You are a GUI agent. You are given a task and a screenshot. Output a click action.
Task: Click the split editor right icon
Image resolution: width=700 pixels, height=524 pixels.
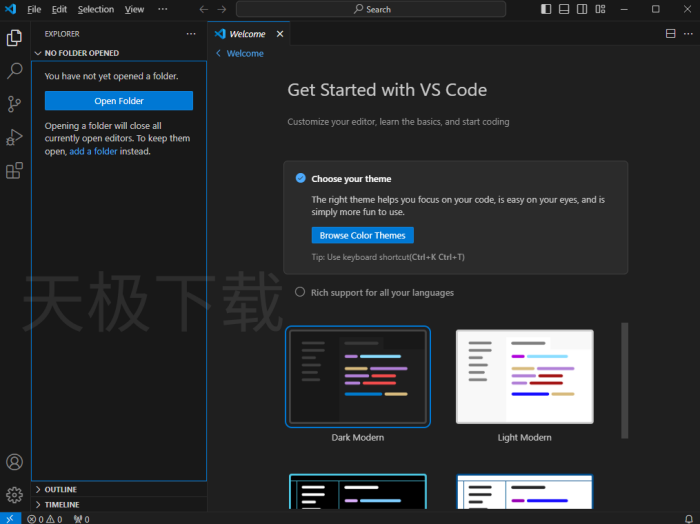671,34
